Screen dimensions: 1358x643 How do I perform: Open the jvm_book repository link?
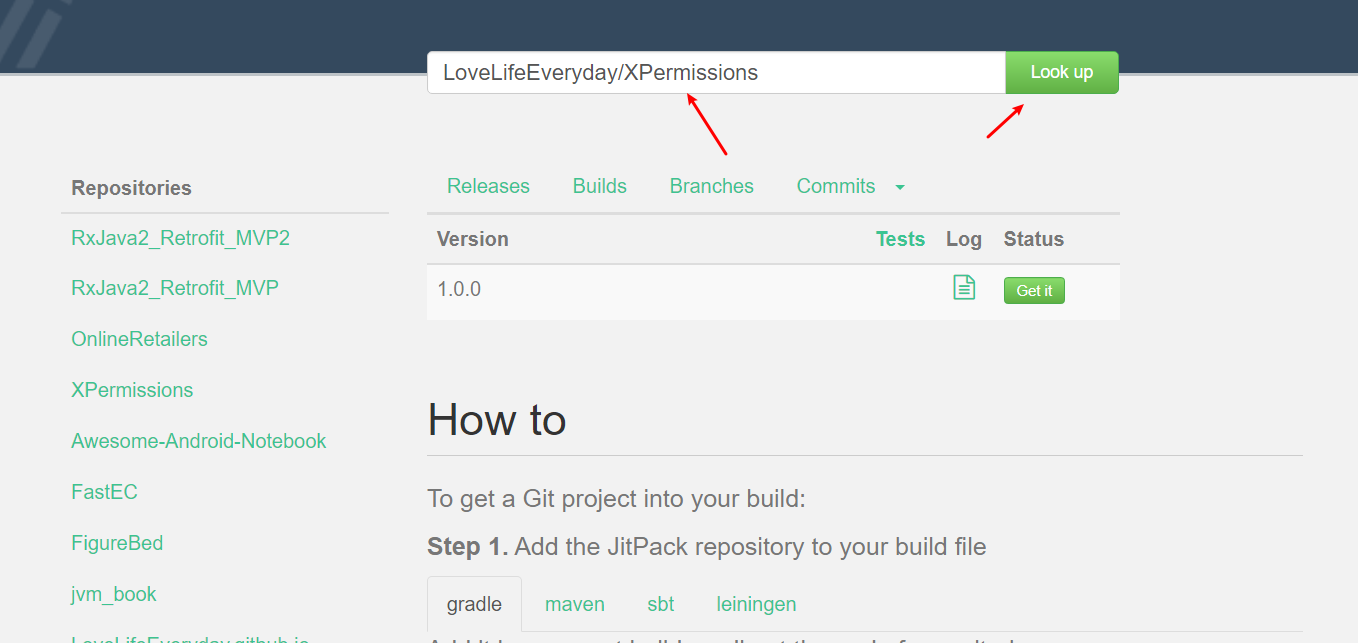click(x=114, y=594)
